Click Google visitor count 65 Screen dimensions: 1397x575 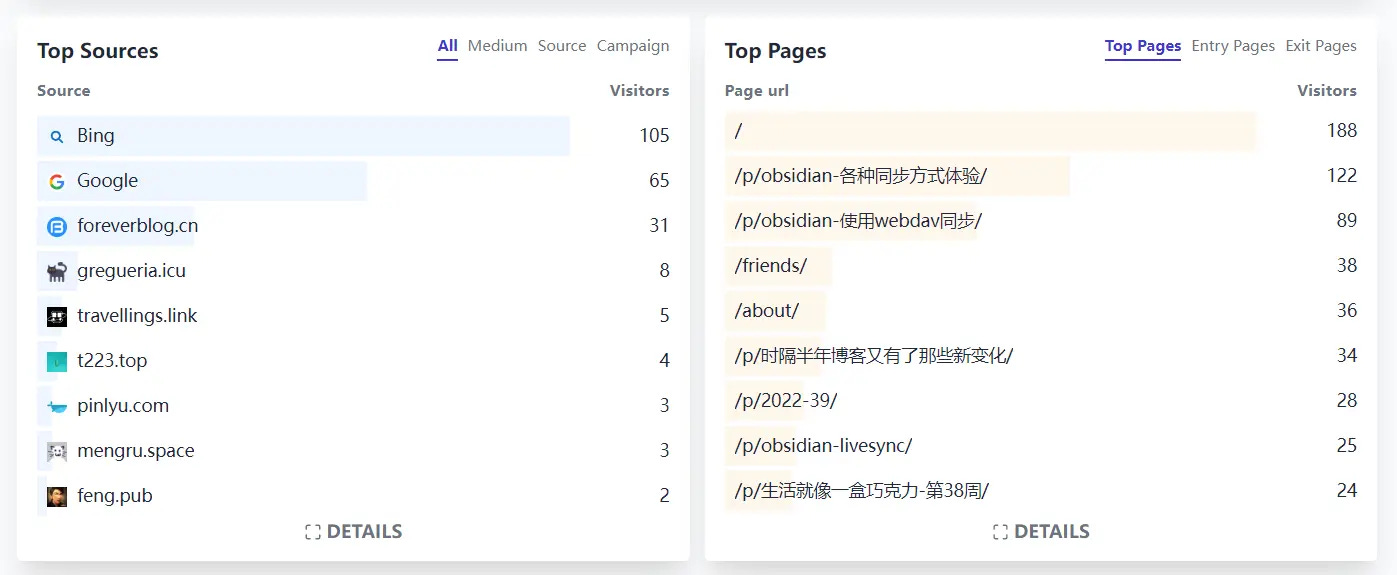659,181
